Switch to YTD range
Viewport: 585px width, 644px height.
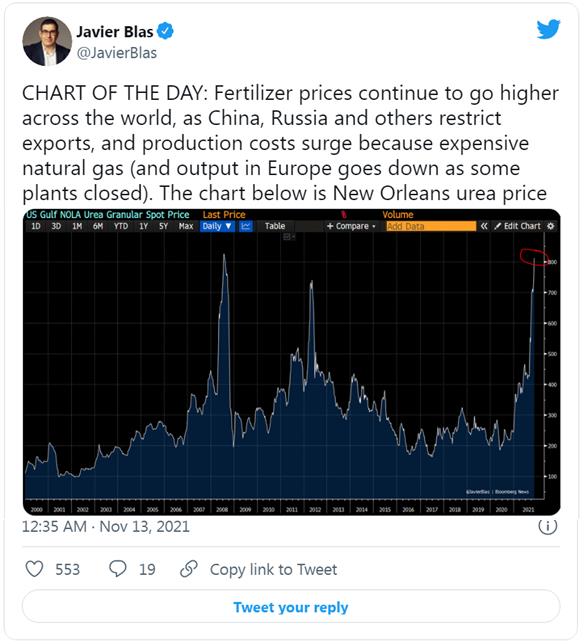[x=121, y=226]
